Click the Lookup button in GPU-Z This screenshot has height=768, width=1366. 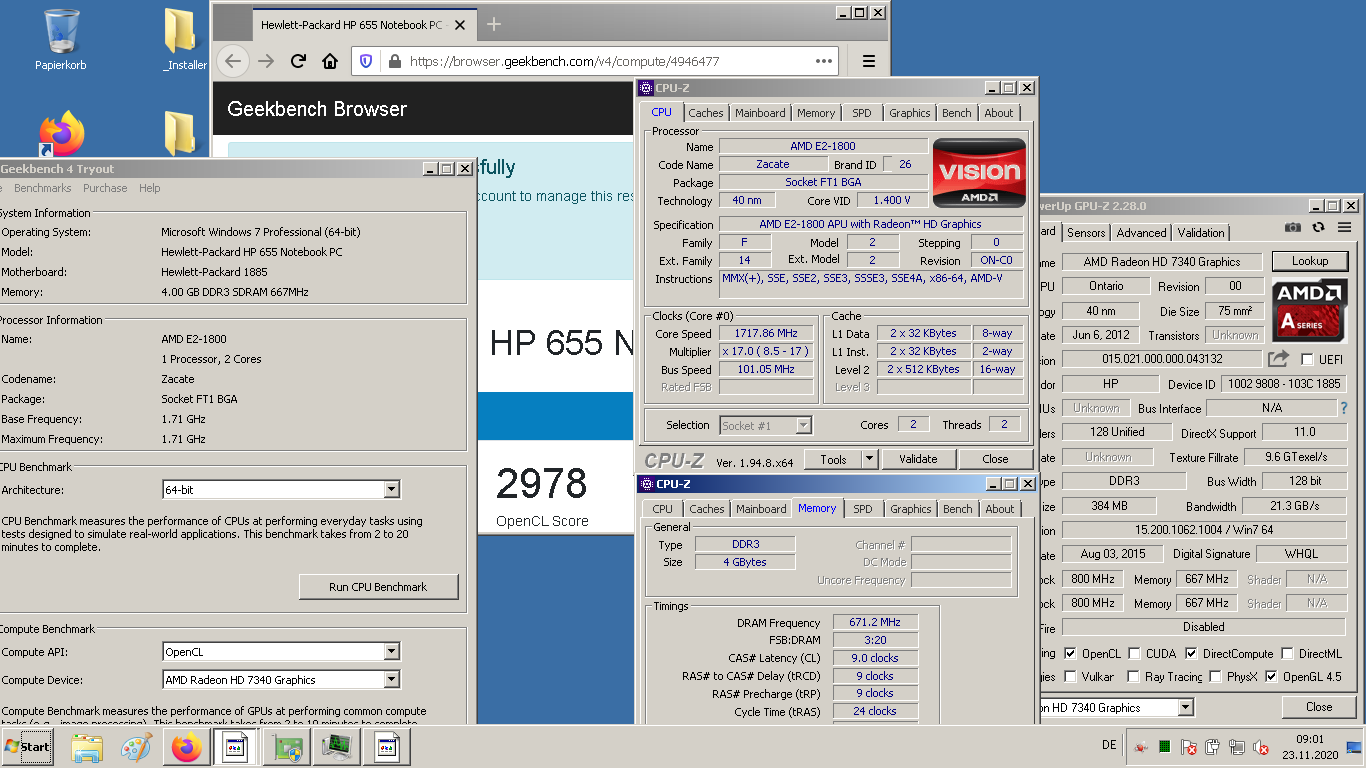[x=1310, y=261]
